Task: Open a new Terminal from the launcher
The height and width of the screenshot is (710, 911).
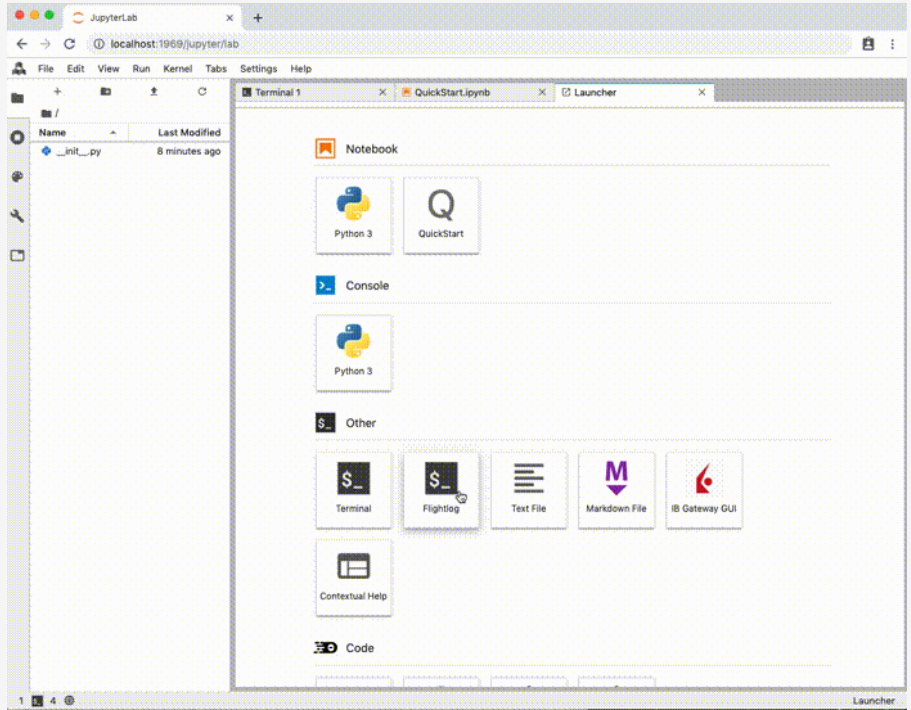Action: pyautogui.click(x=353, y=489)
